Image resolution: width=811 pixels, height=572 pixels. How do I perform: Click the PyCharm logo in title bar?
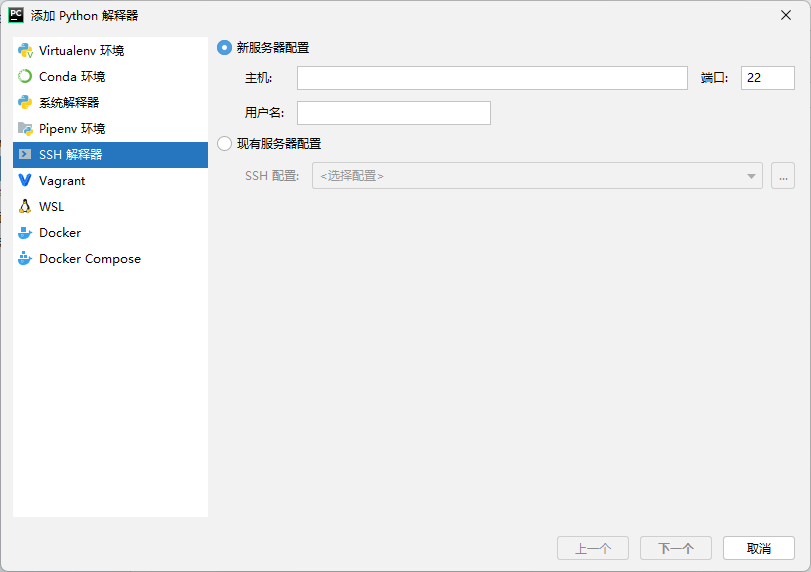click(x=16, y=15)
